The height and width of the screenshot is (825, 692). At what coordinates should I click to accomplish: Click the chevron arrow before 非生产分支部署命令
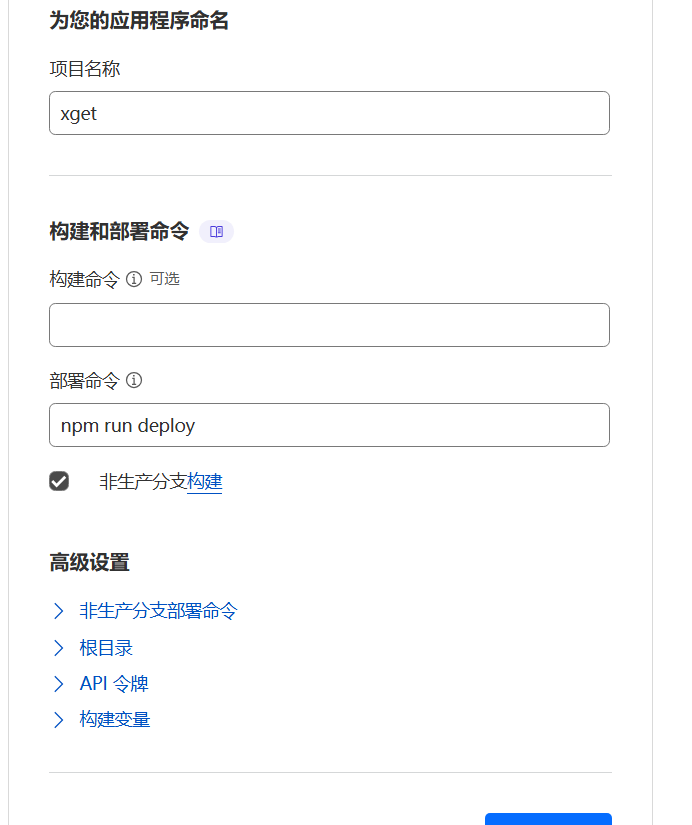[x=59, y=611]
